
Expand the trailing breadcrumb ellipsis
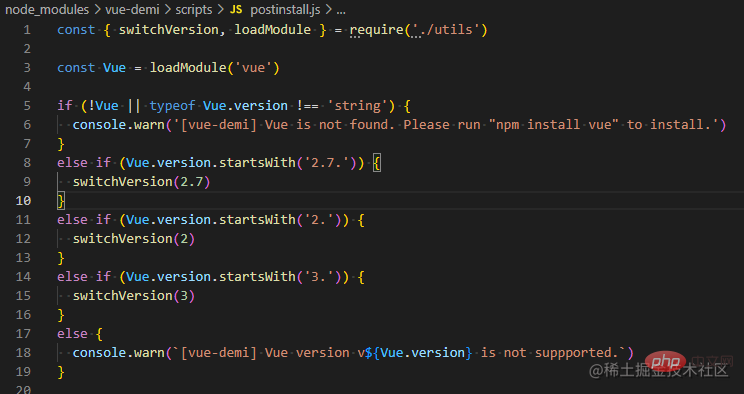[341, 11]
